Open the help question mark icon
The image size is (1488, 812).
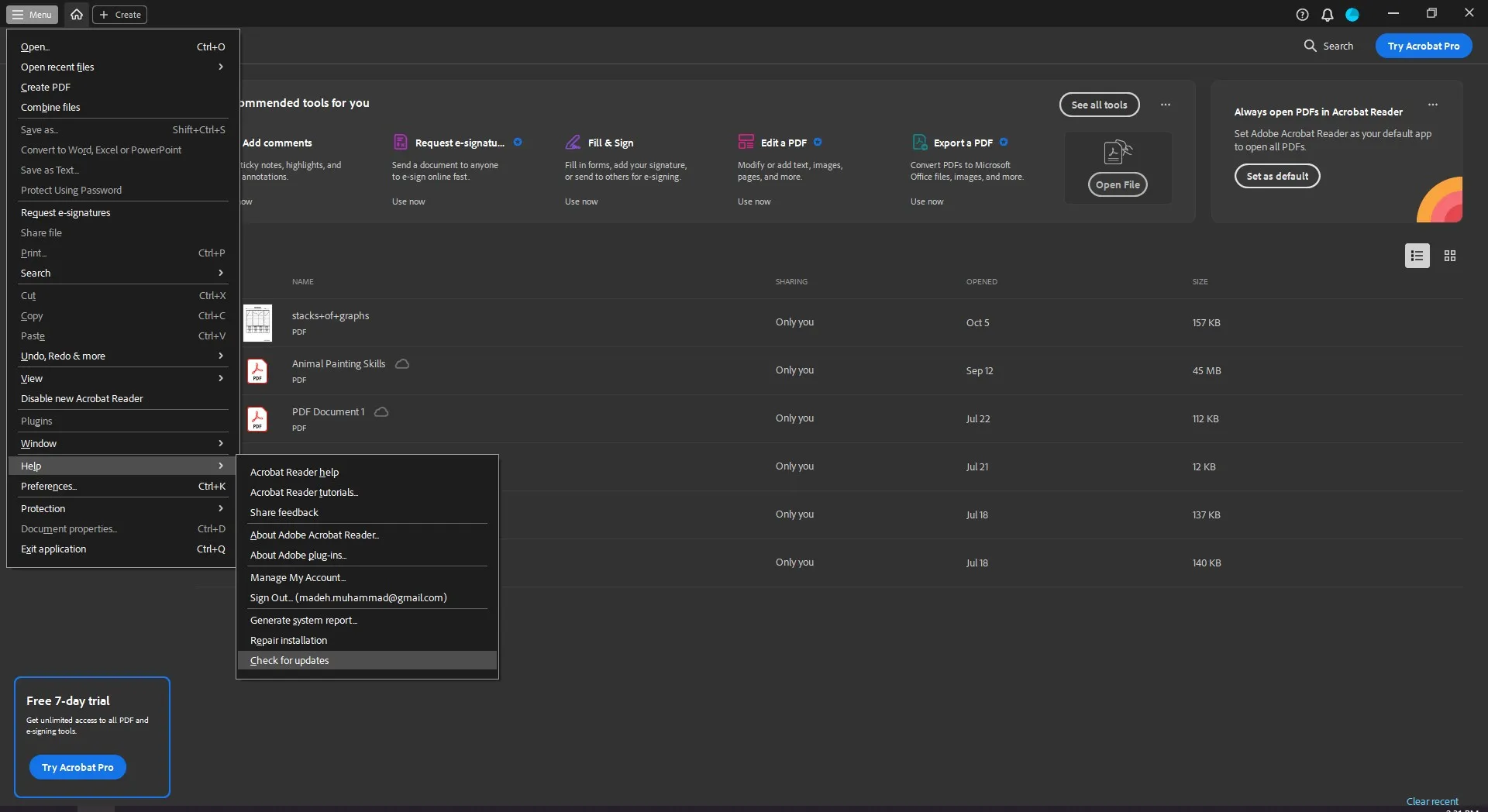[1301, 14]
